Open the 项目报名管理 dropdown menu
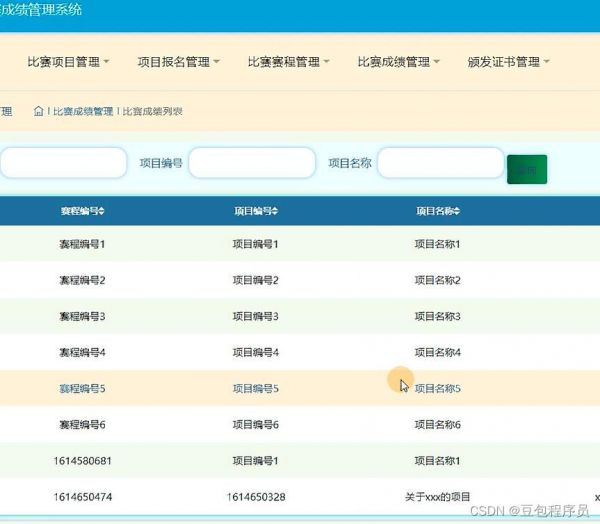The image size is (600, 524). 178,62
